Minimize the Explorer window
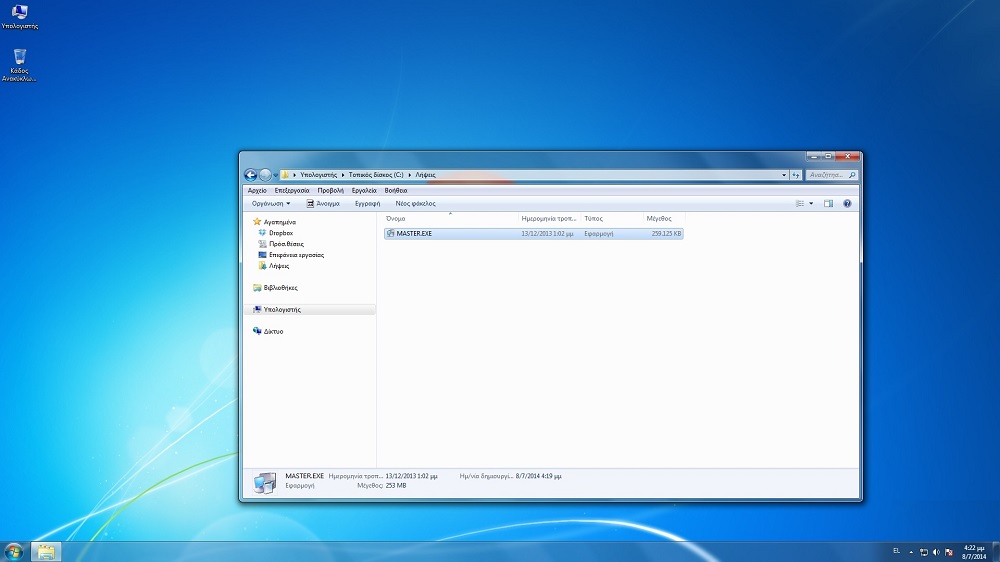1000x562 pixels. click(813, 156)
